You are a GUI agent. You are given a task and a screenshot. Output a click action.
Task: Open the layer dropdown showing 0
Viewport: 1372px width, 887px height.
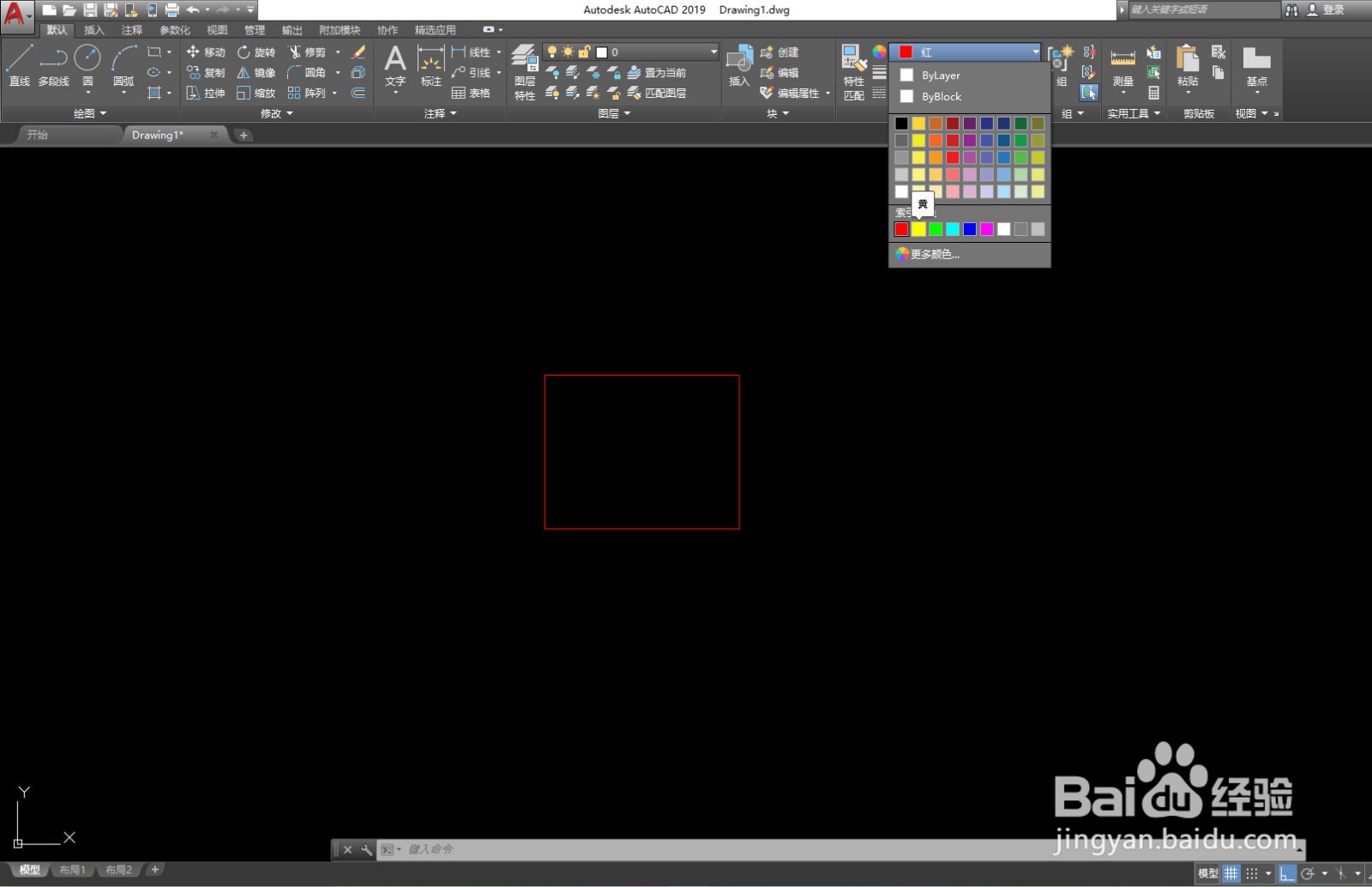pos(630,52)
